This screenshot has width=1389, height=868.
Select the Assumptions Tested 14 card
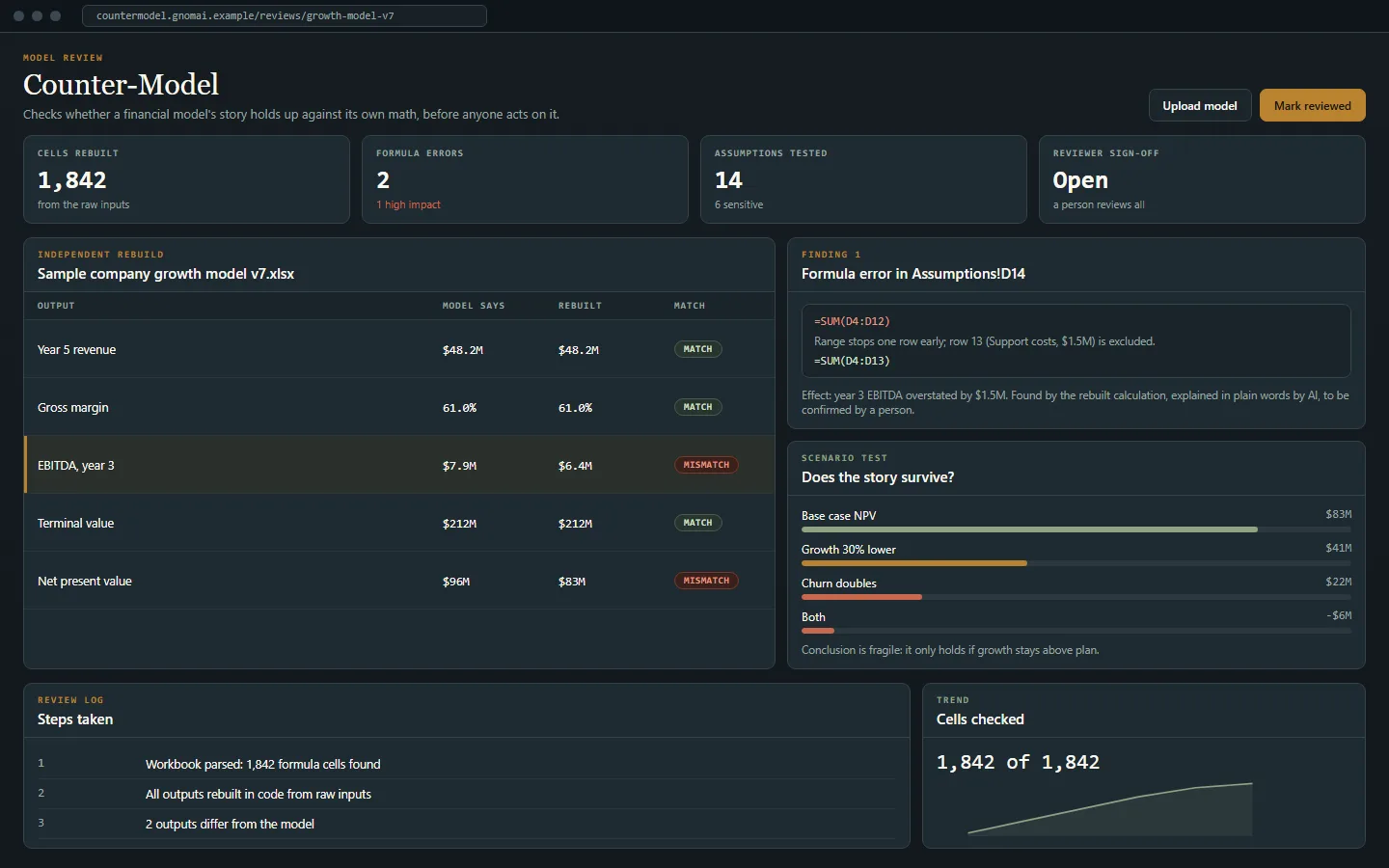(863, 179)
